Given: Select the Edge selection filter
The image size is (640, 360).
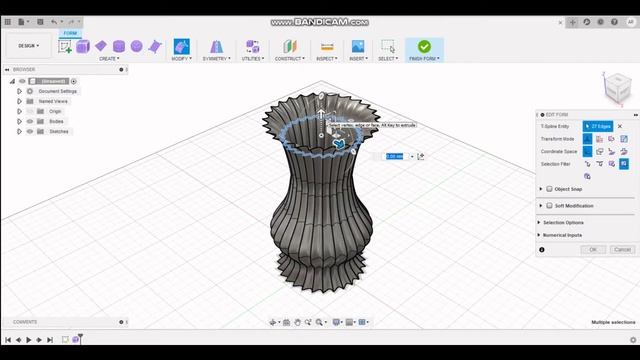Looking at the screenshot, I should point(600,164).
